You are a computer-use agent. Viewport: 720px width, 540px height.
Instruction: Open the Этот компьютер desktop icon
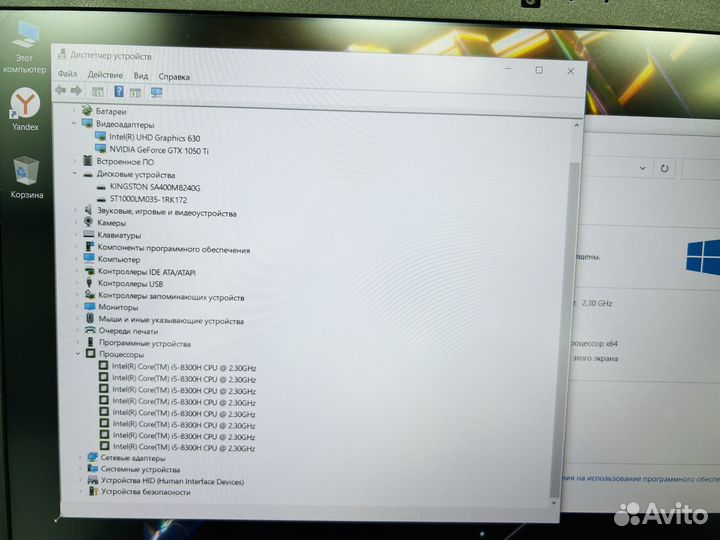[x=25, y=47]
